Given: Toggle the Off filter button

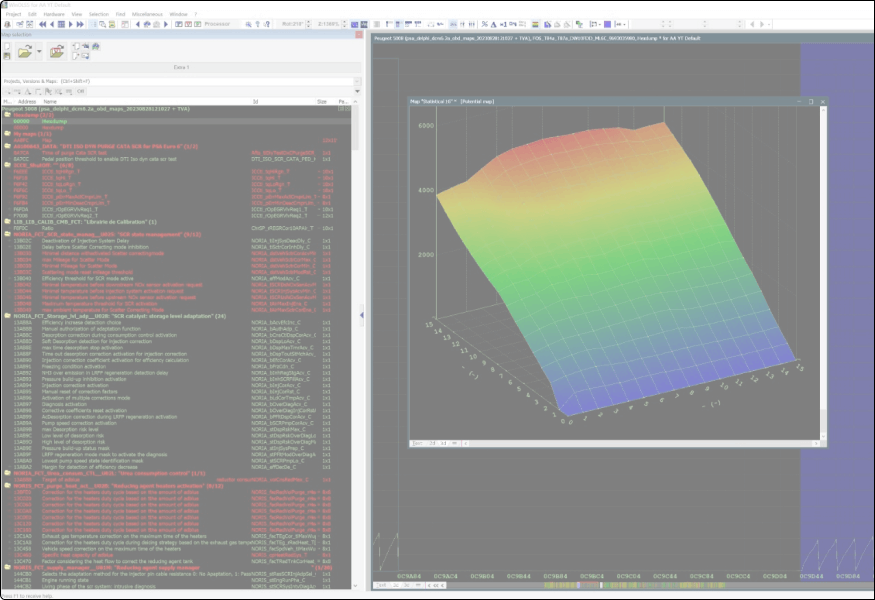Looking at the screenshot, I should click(x=79, y=91).
